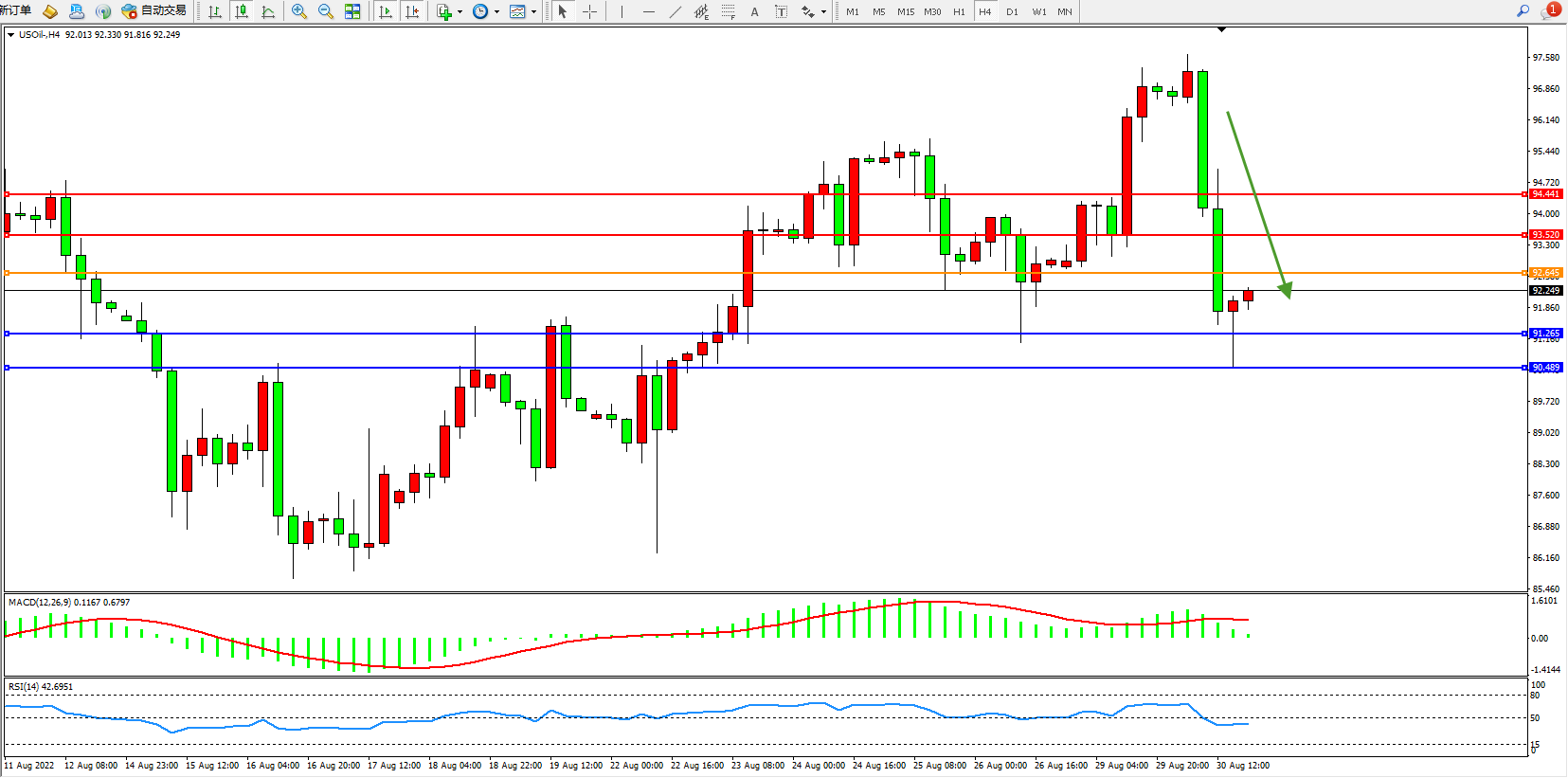
Task: Expand the indicators list dropdown arrow
Action: click(460, 12)
